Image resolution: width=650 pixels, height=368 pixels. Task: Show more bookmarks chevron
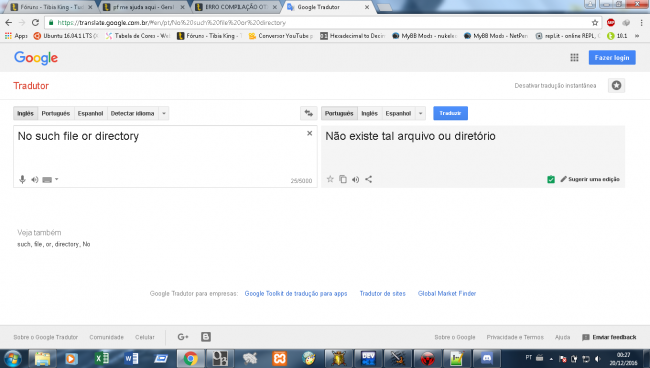coord(637,36)
